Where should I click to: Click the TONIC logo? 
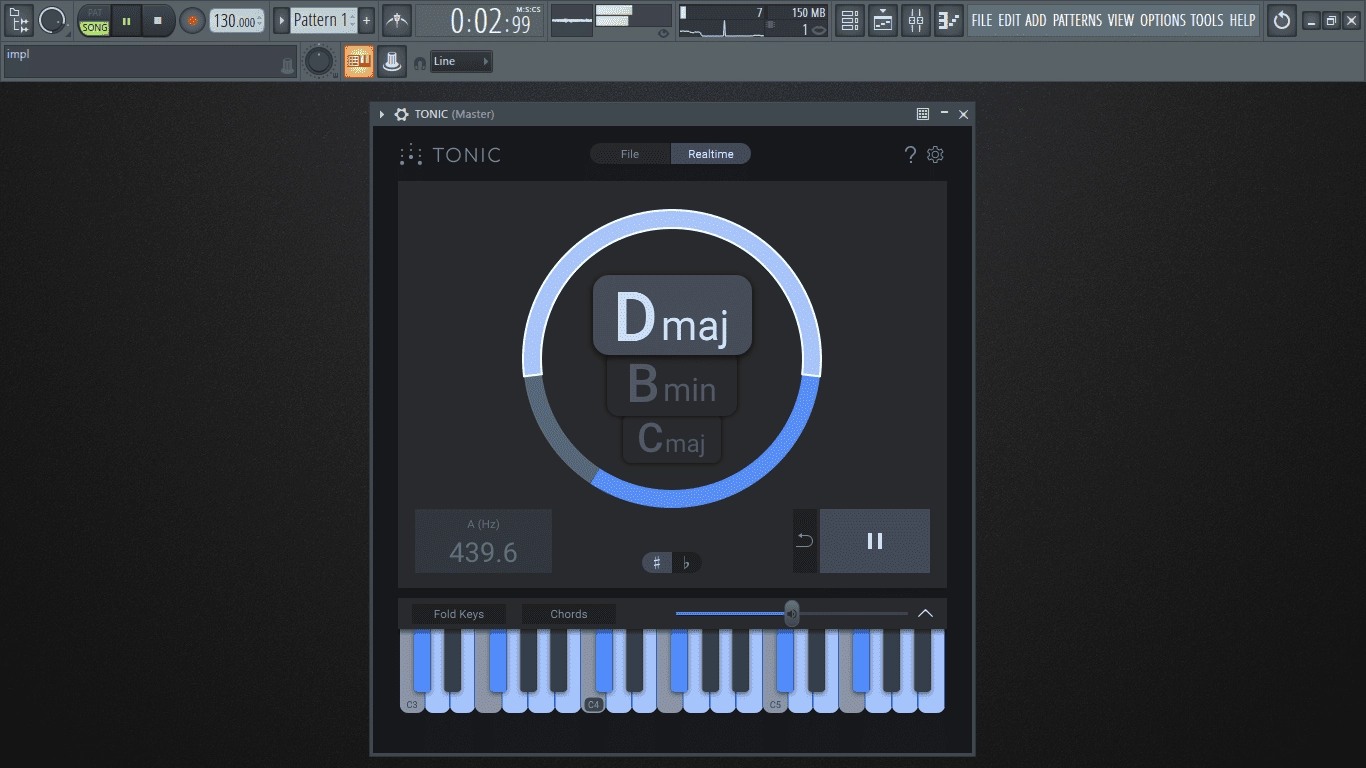click(x=450, y=155)
